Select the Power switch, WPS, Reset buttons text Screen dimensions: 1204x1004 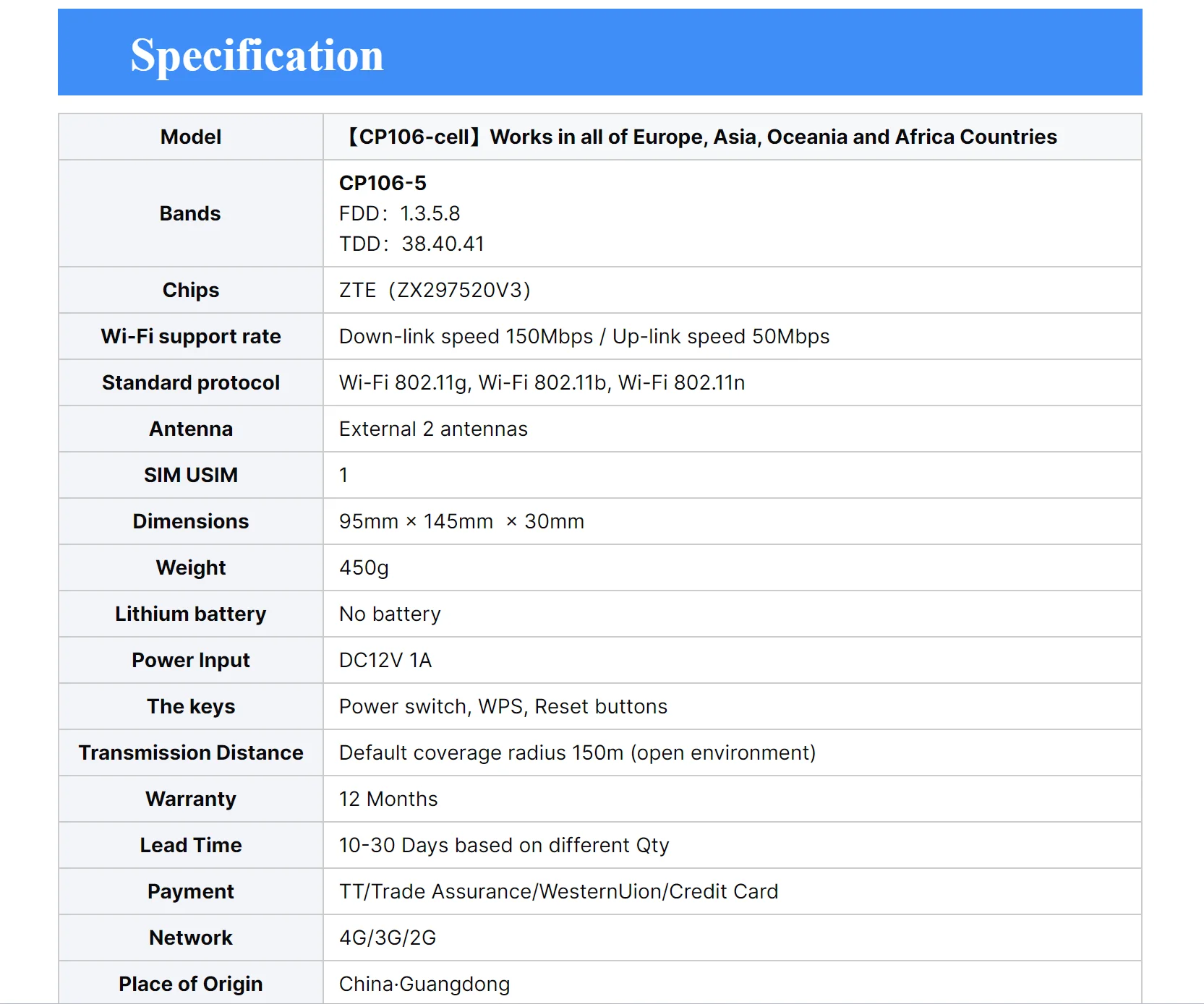click(503, 706)
